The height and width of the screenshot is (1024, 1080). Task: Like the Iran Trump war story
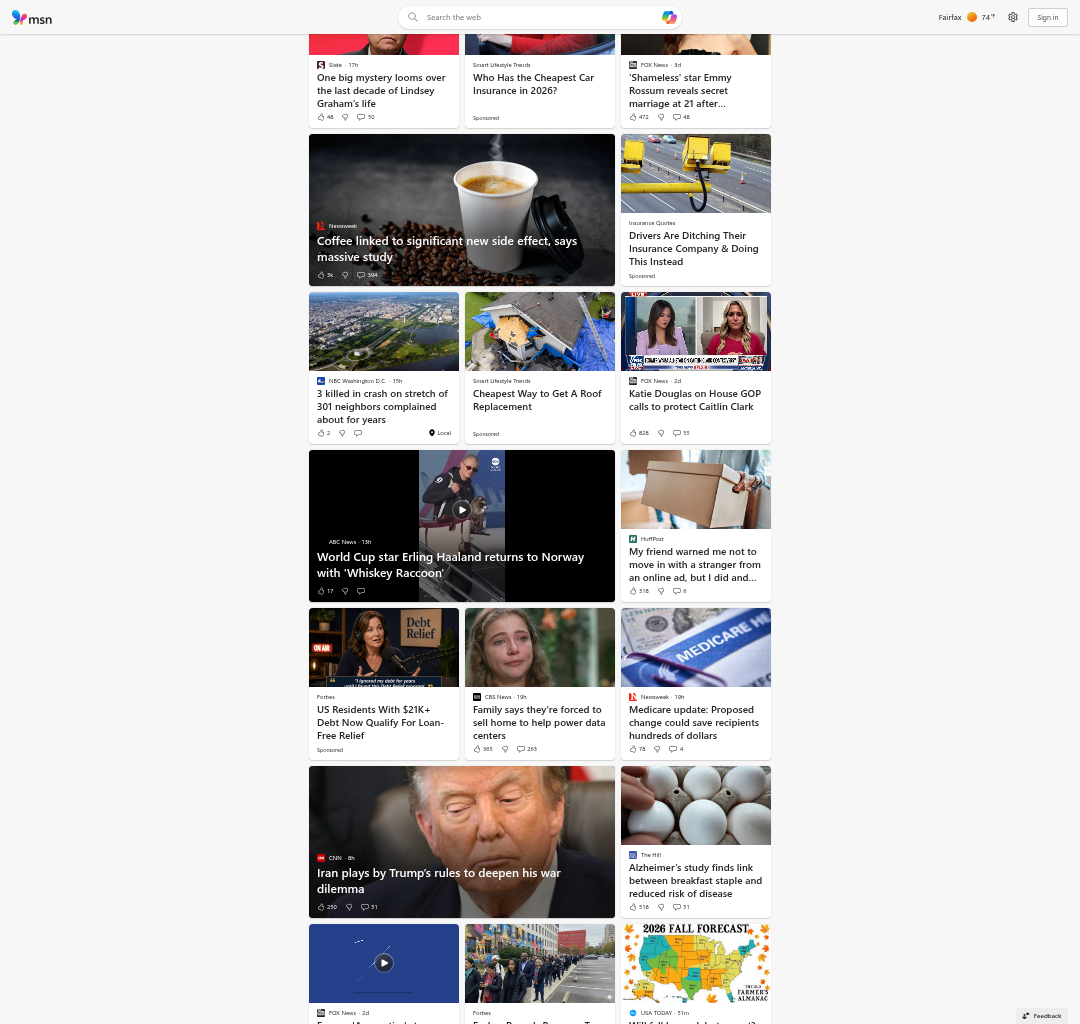(326, 907)
